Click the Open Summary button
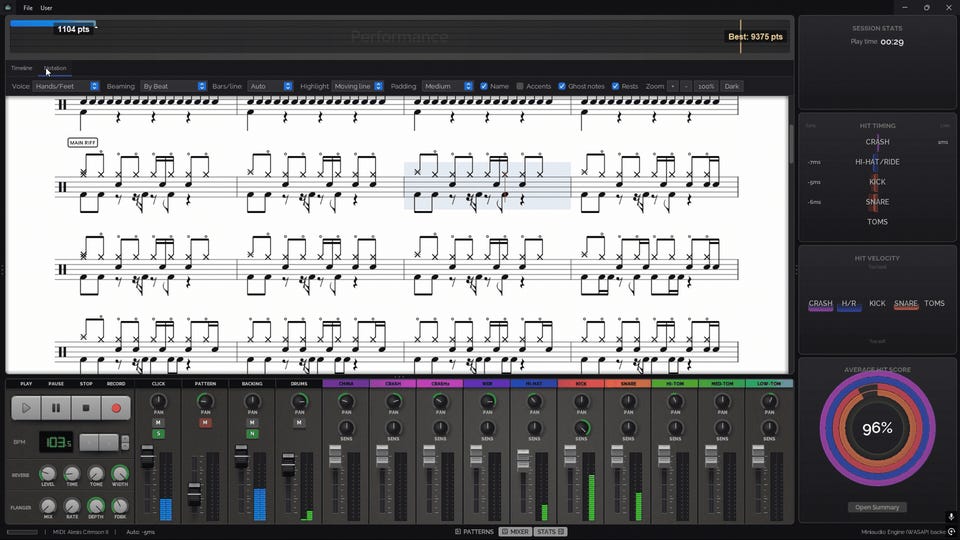 (877, 507)
